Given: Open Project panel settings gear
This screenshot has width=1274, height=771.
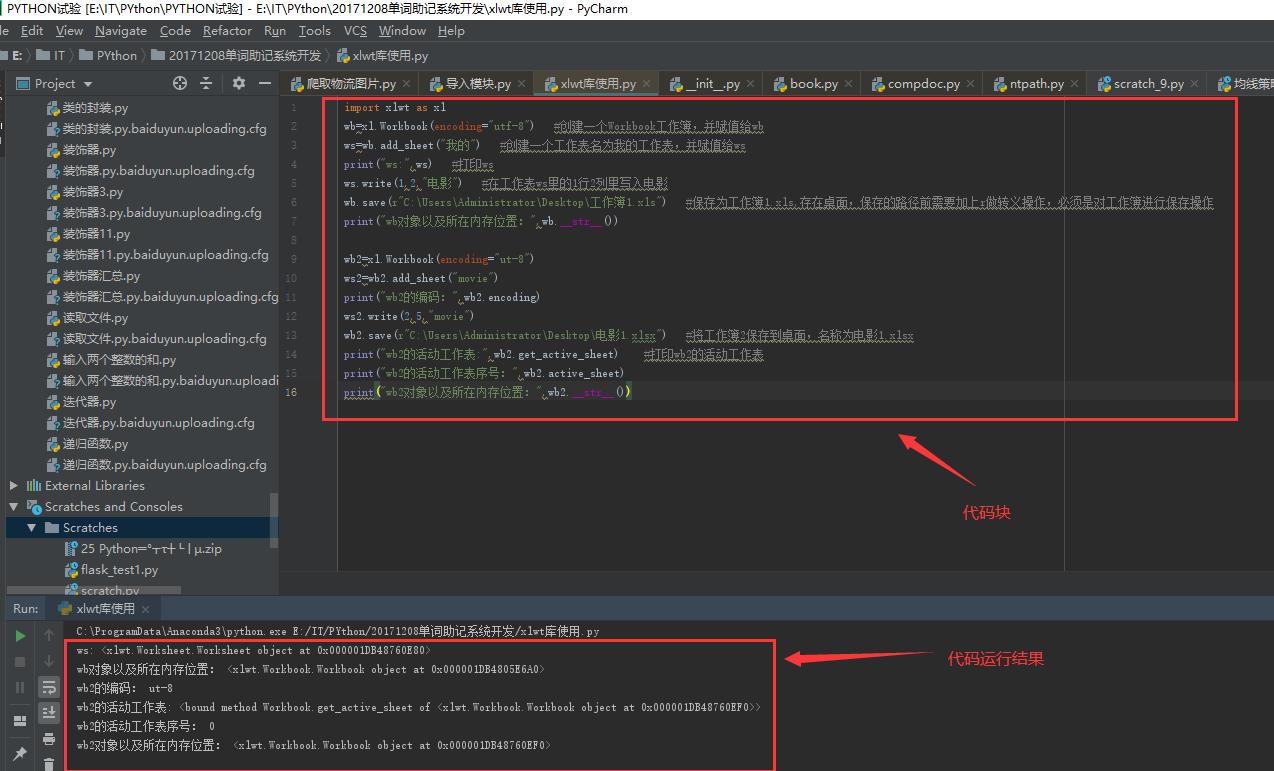Looking at the screenshot, I should (238, 84).
